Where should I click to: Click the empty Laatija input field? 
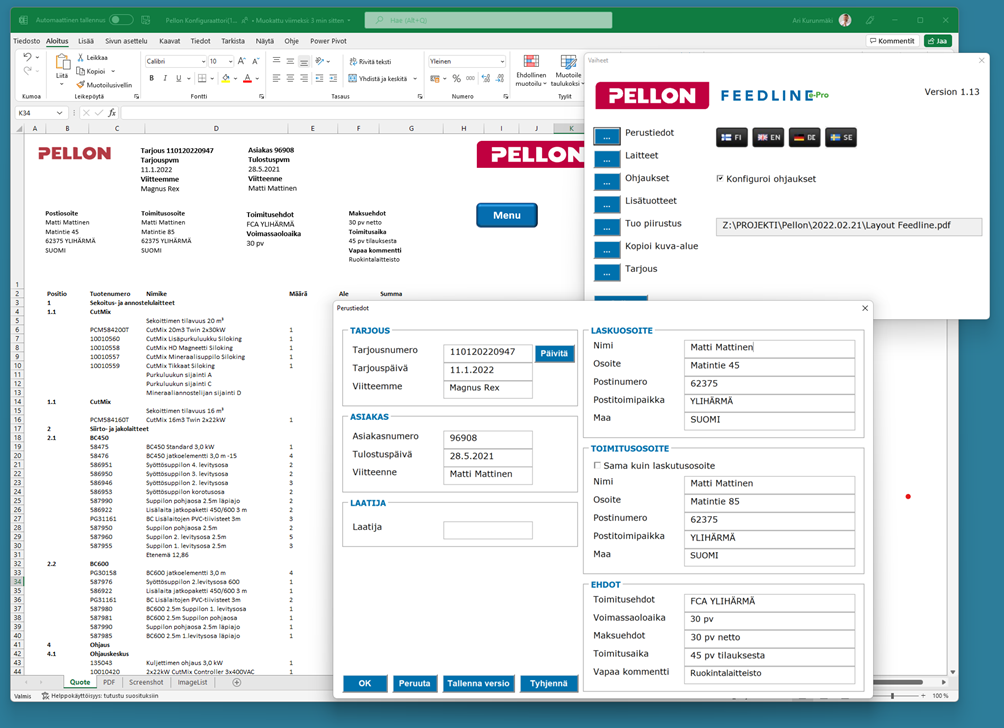pyautogui.click(x=487, y=528)
